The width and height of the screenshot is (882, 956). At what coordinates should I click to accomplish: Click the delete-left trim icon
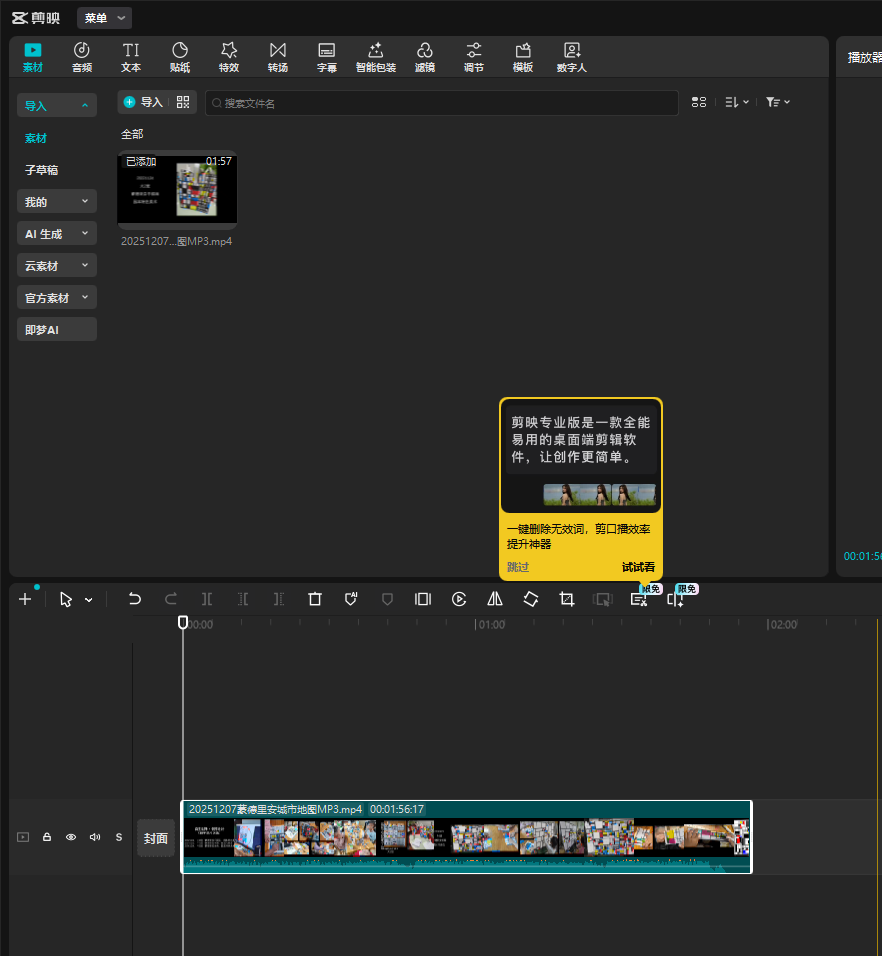coord(243,599)
